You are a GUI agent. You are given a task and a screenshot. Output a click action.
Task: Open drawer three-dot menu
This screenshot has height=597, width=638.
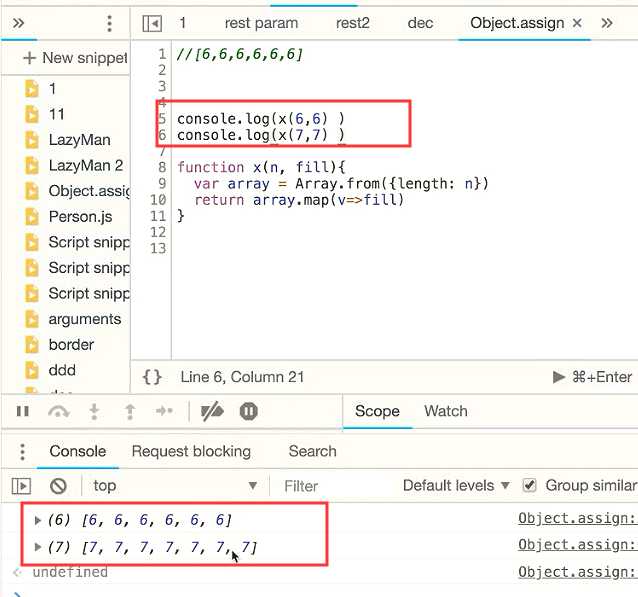(x=22, y=452)
